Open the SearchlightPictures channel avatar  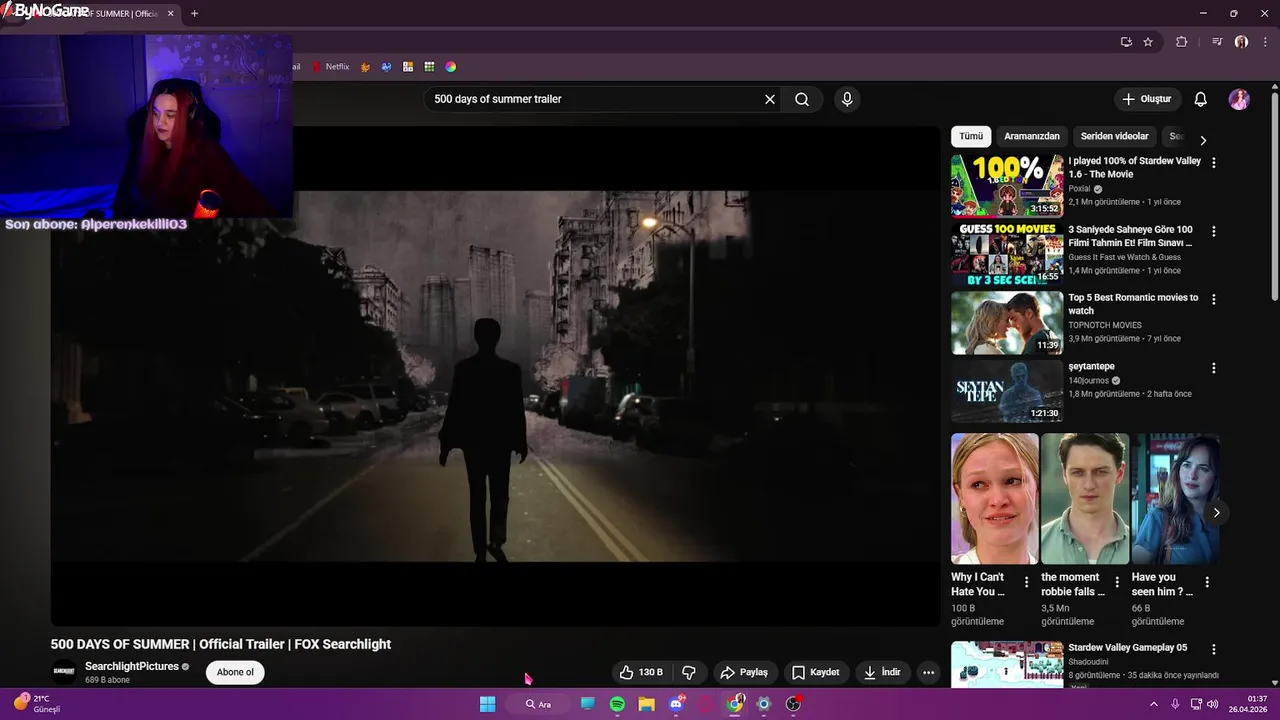pyautogui.click(x=64, y=672)
